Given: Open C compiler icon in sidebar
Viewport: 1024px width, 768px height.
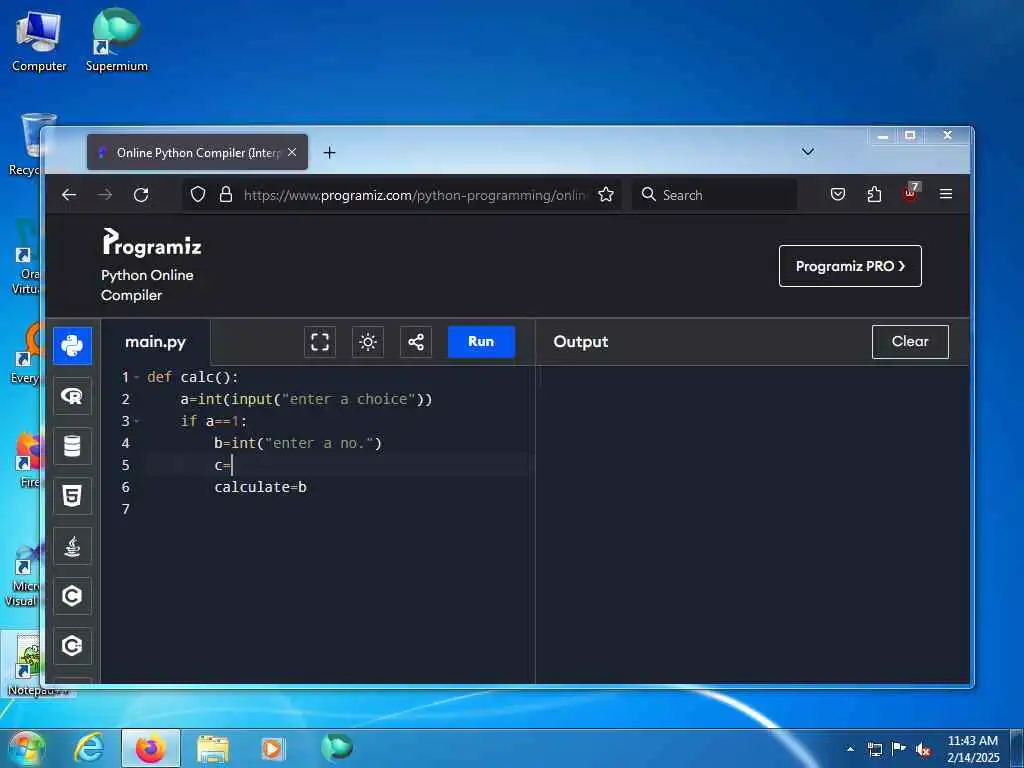Looking at the screenshot, I should [x=72, y=596].
